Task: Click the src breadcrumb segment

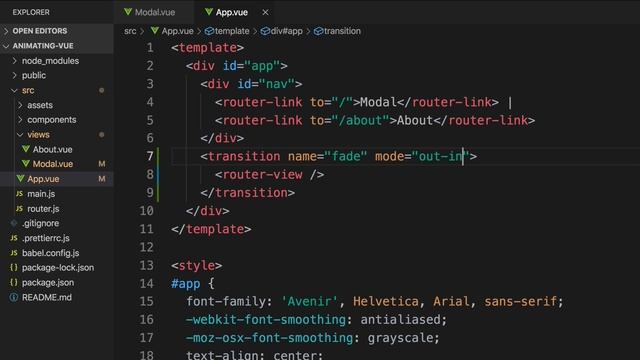Action: [130, 31]
